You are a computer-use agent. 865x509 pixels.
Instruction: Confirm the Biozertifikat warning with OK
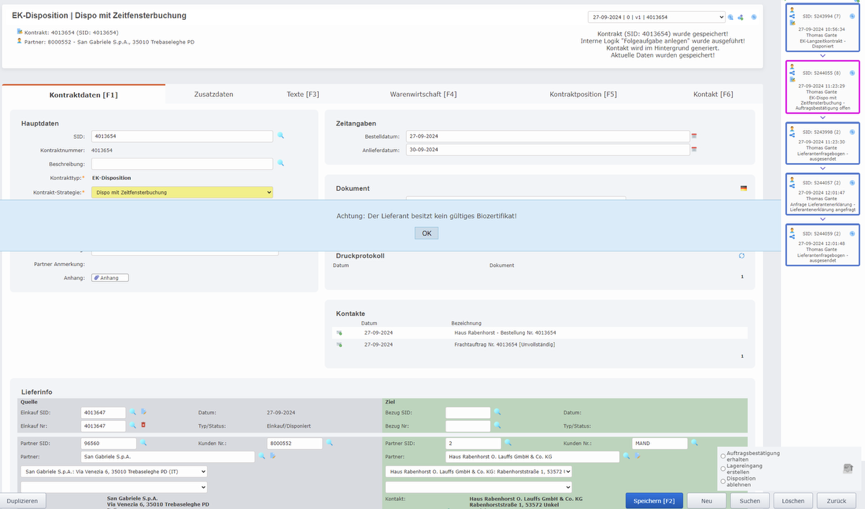[x=426, y=233]
